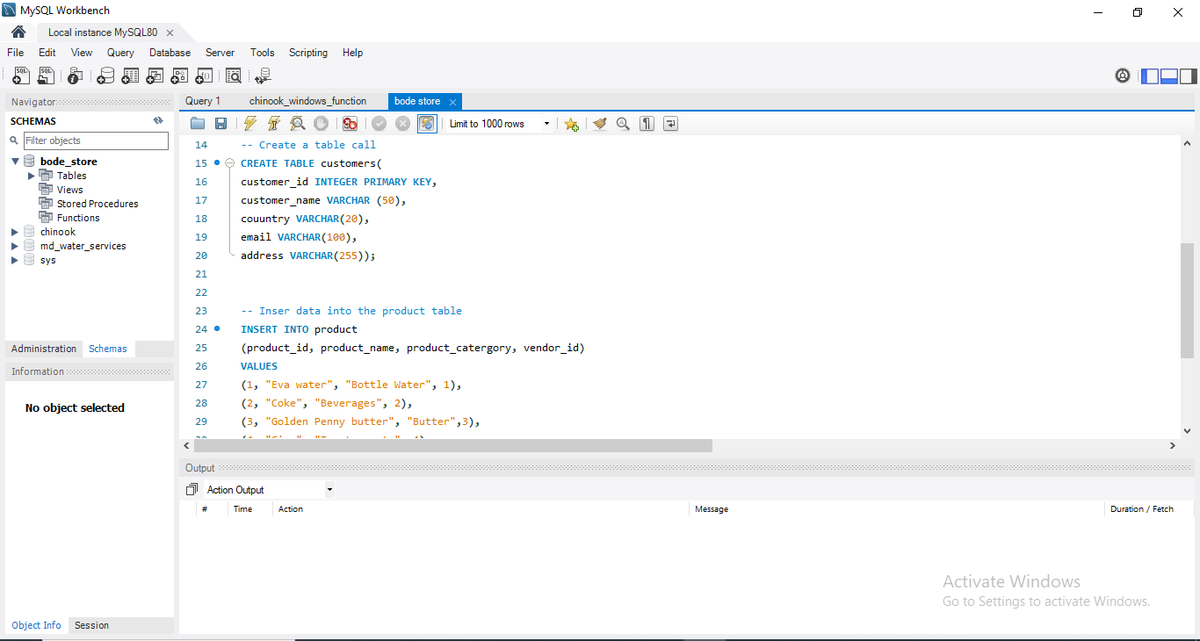
Task: Toggle continue-on-error execution icon
Action: click(349, 124)
